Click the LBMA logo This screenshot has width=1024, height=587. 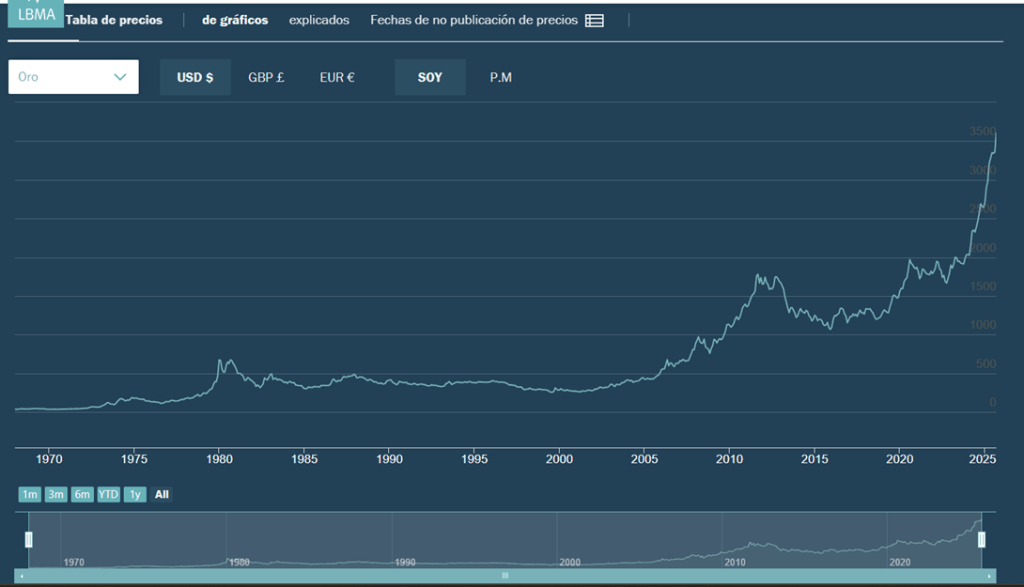click(36, 14)
